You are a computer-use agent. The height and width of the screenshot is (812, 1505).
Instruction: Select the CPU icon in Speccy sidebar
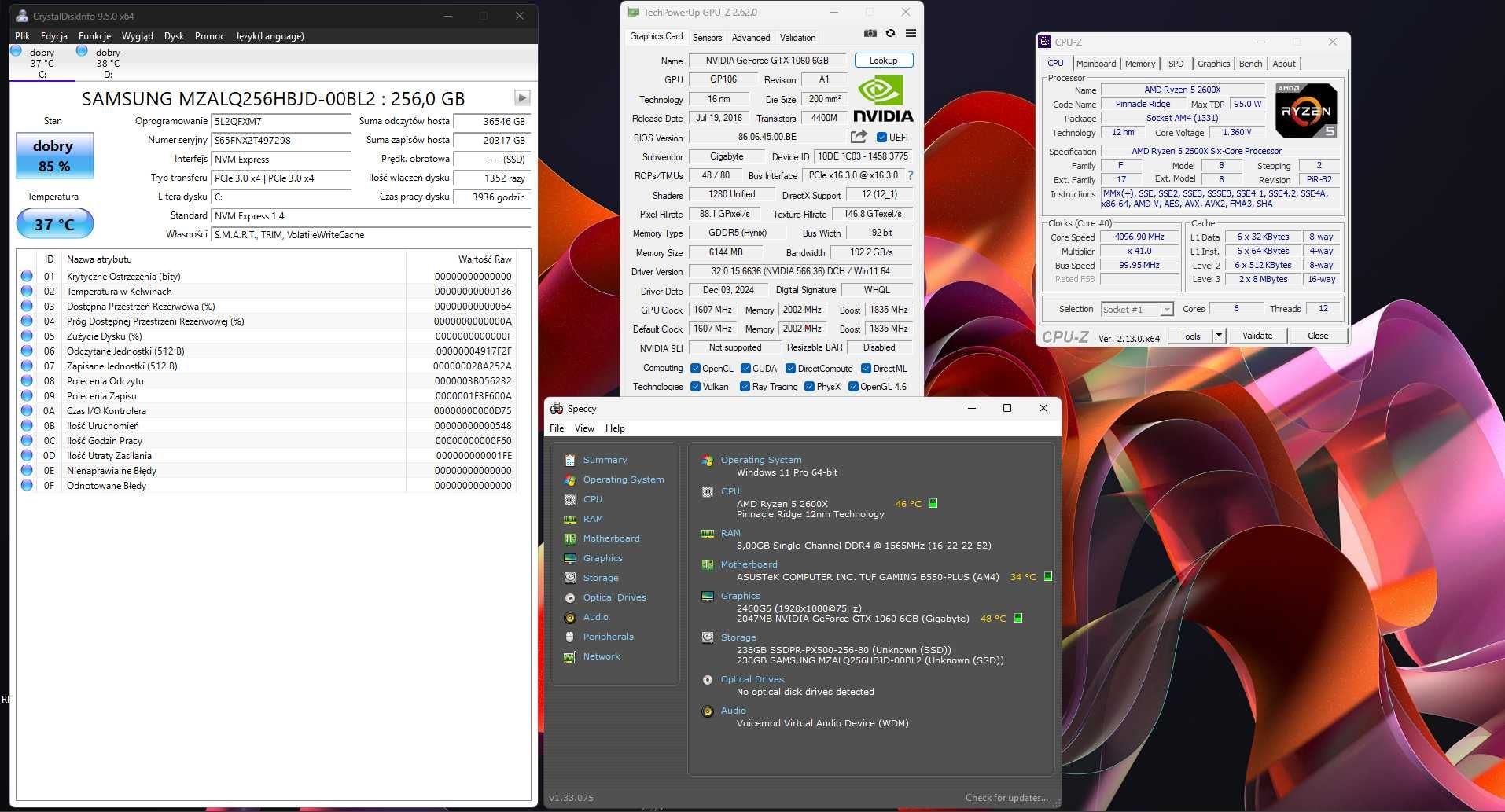coord(570,499)
